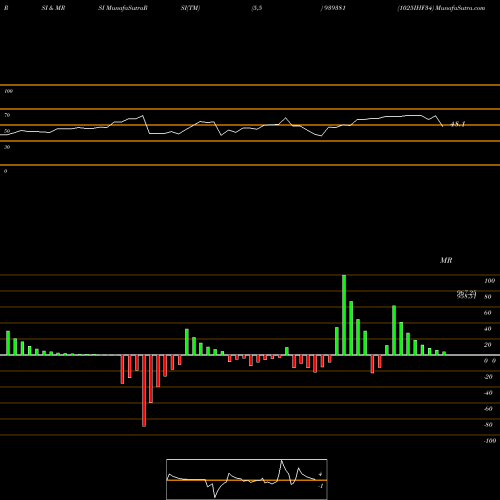The height and width of the screenshot is (500, 500).
Task: Click the MR axis label 40
Action: click(x=488, y=329)
